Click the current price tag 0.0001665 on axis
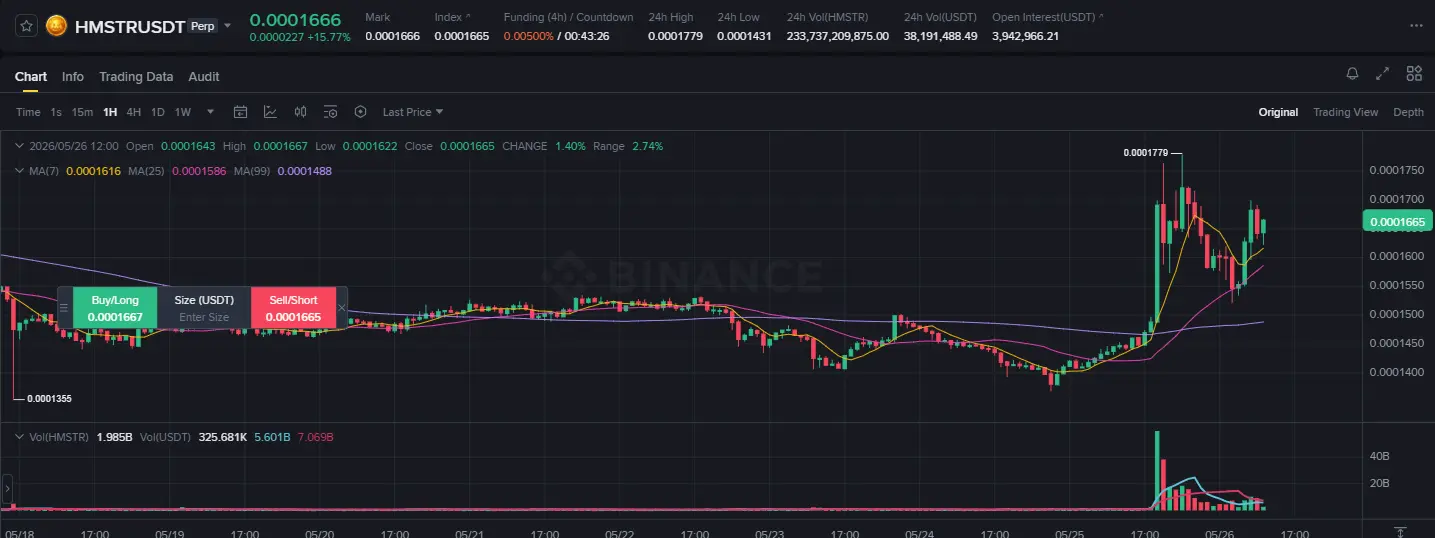The image size is (1435, 538). (x=1397, y=222)
